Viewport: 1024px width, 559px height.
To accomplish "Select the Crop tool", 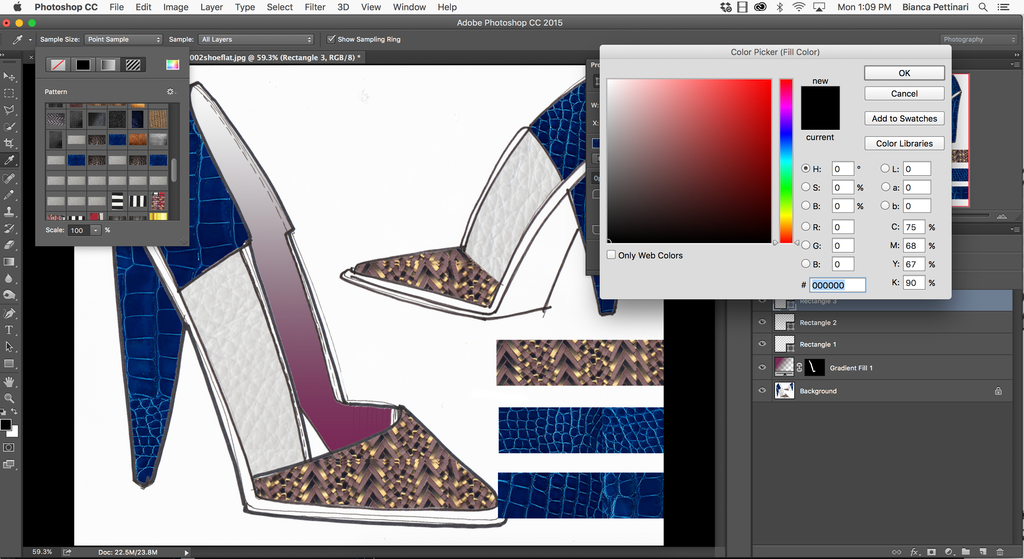I will [x=9, y=143].
